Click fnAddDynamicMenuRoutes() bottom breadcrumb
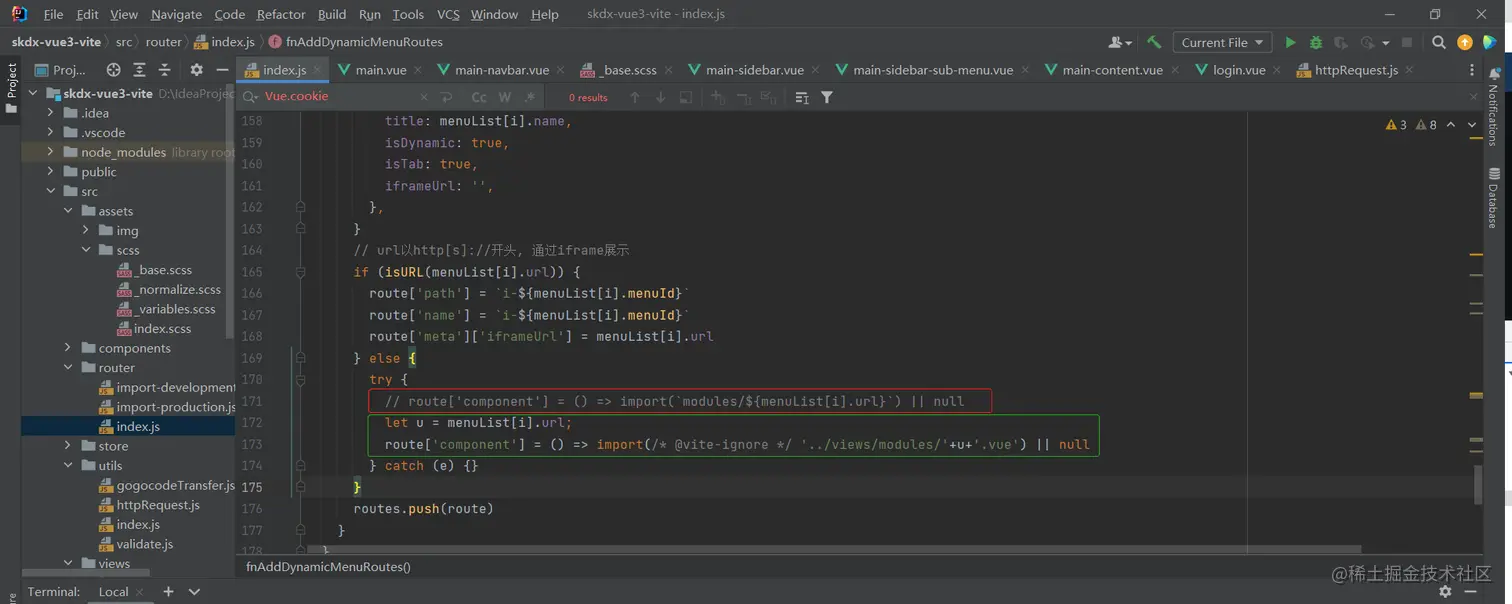1512x604 pixels. 328,566
